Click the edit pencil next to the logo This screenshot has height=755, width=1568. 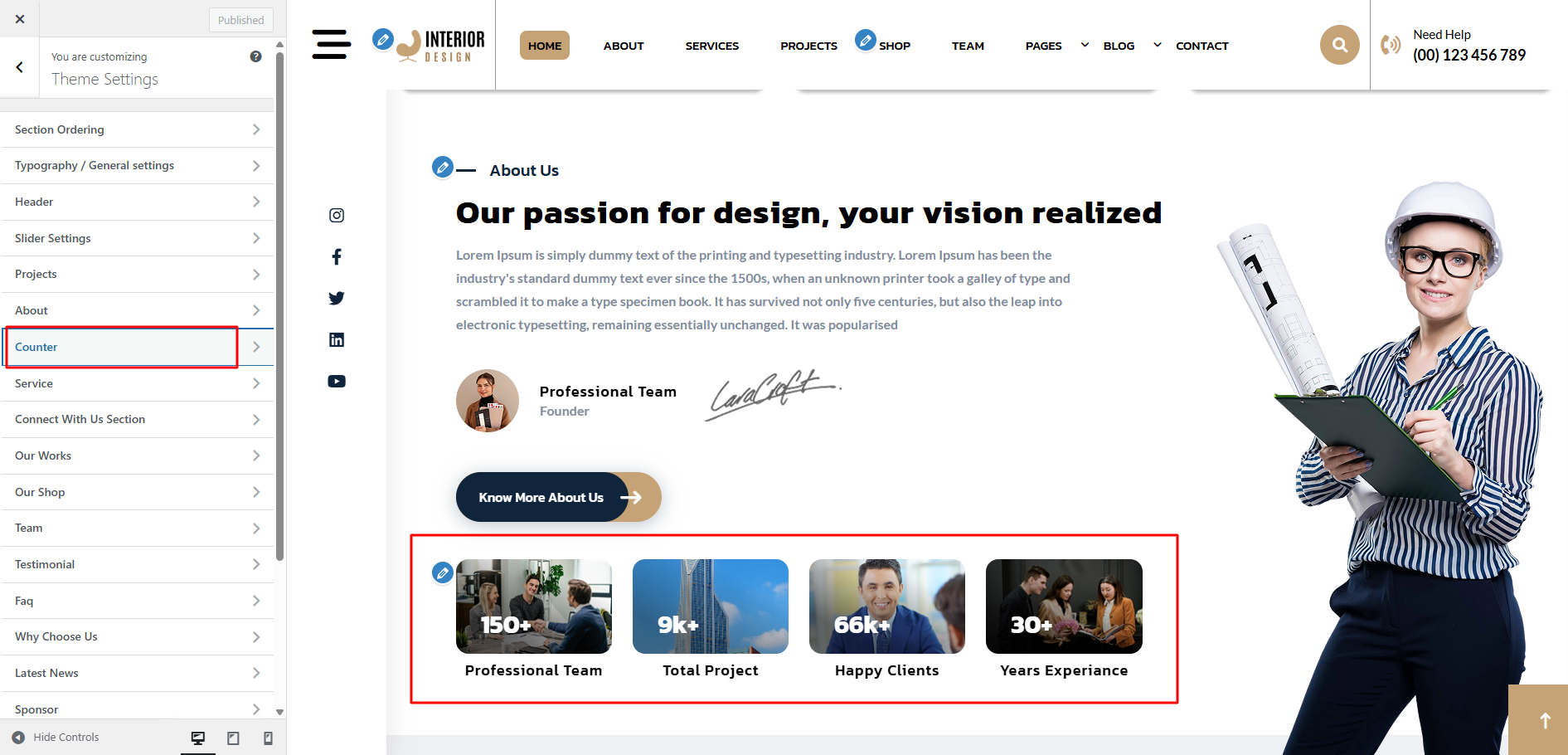coord(382,39)
